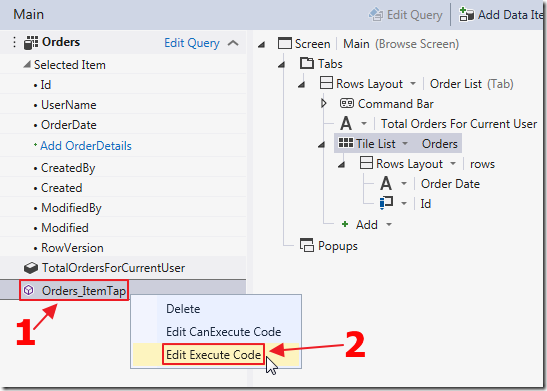Click the Tabs folder icon
Viewport: 547px width, 391px height.
(307, 63)
